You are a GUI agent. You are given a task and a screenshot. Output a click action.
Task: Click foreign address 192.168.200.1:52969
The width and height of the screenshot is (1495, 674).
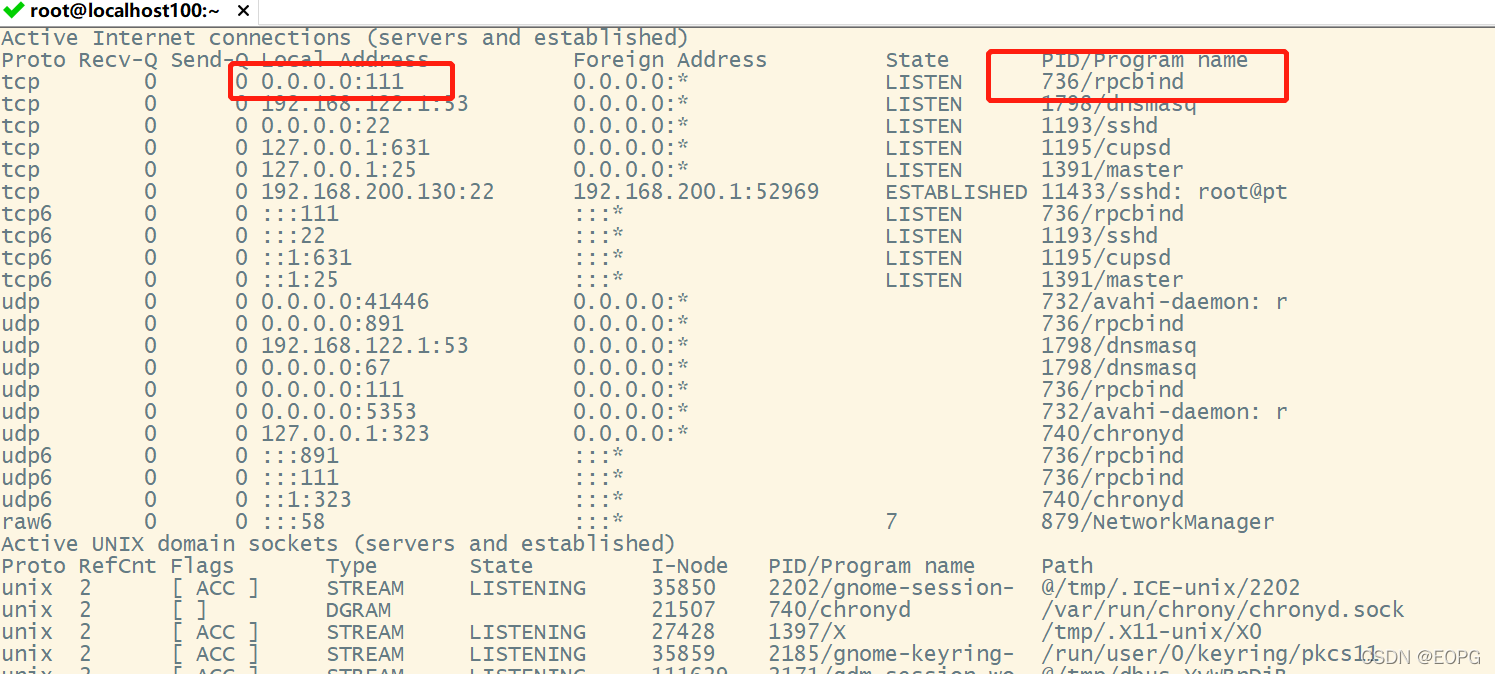pos(696,192)
